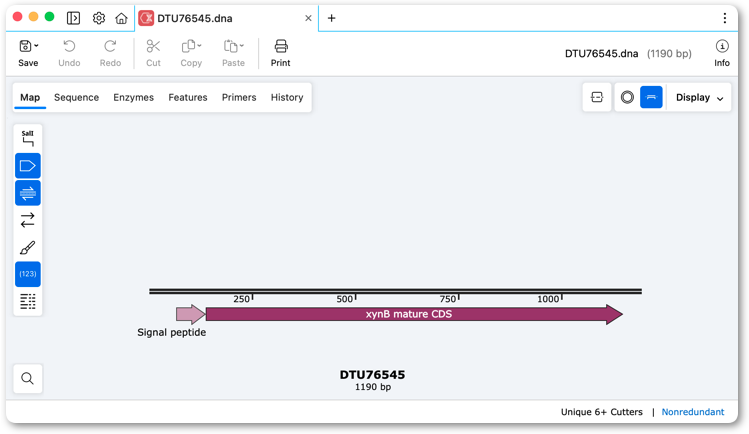
Task: Toggle the double-strand translation display
Action: pos(28,193)
